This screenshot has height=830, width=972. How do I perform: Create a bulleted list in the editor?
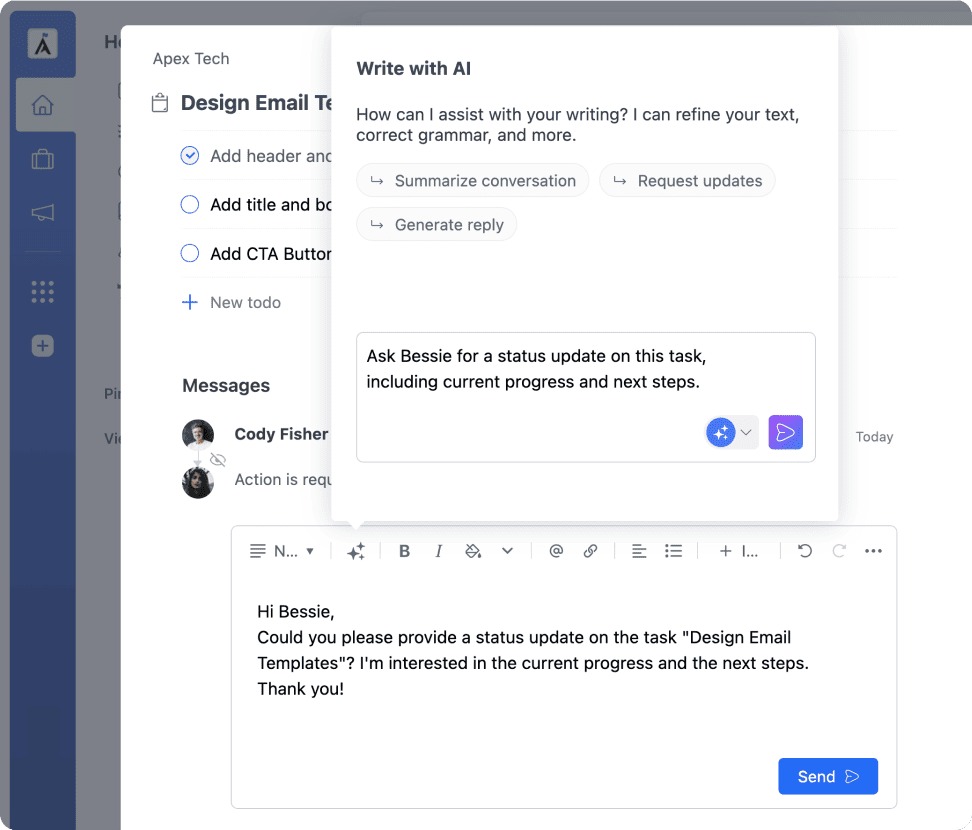tap(673, 551)
